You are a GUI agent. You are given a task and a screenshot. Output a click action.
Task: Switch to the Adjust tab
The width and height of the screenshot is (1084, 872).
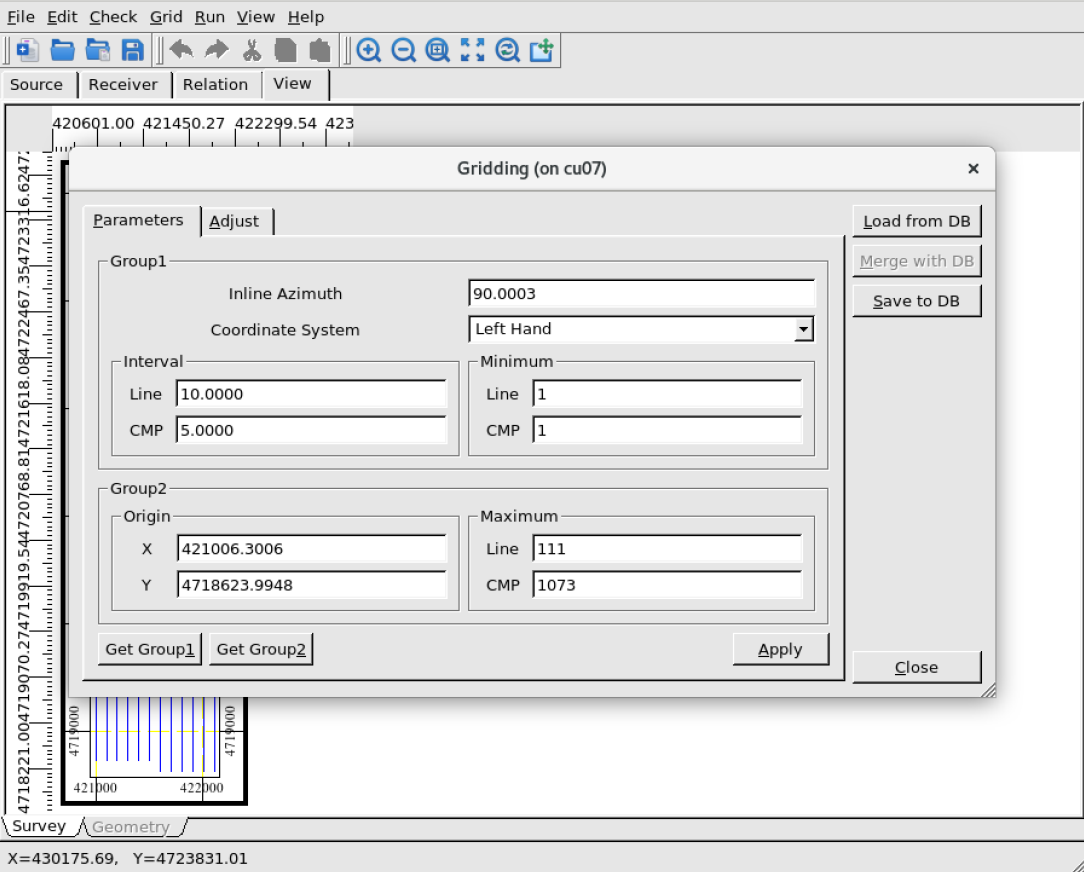[x=234, y=221]
